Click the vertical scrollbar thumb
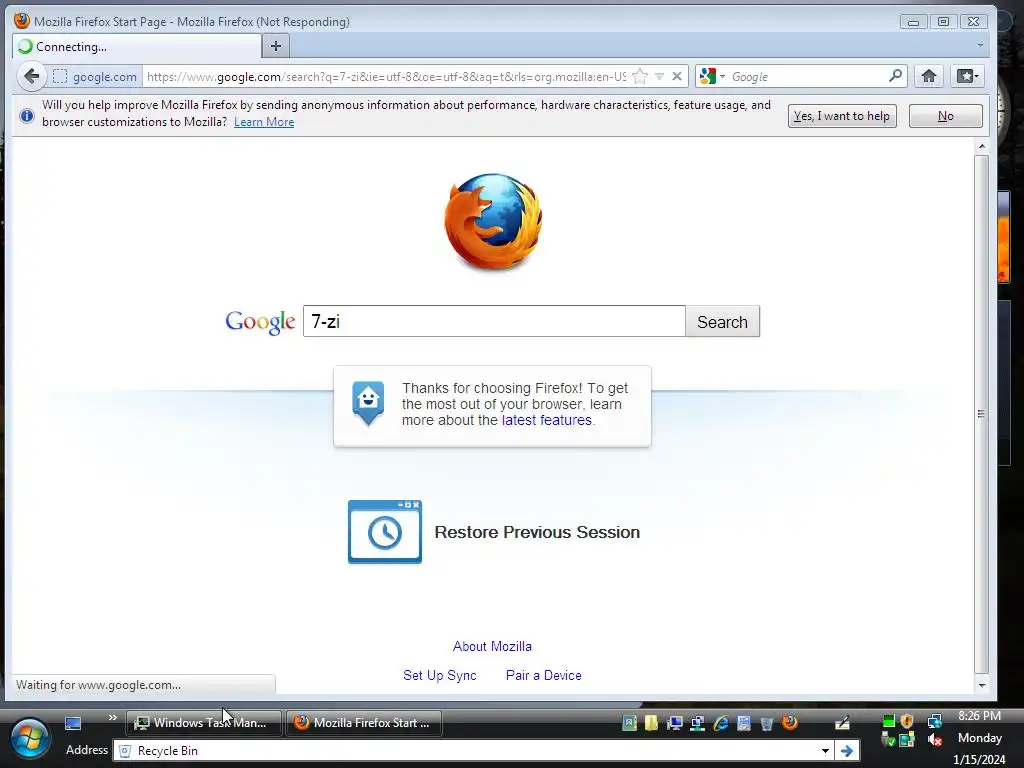Viewport: 1024px width, 768px height. [982, 413]
